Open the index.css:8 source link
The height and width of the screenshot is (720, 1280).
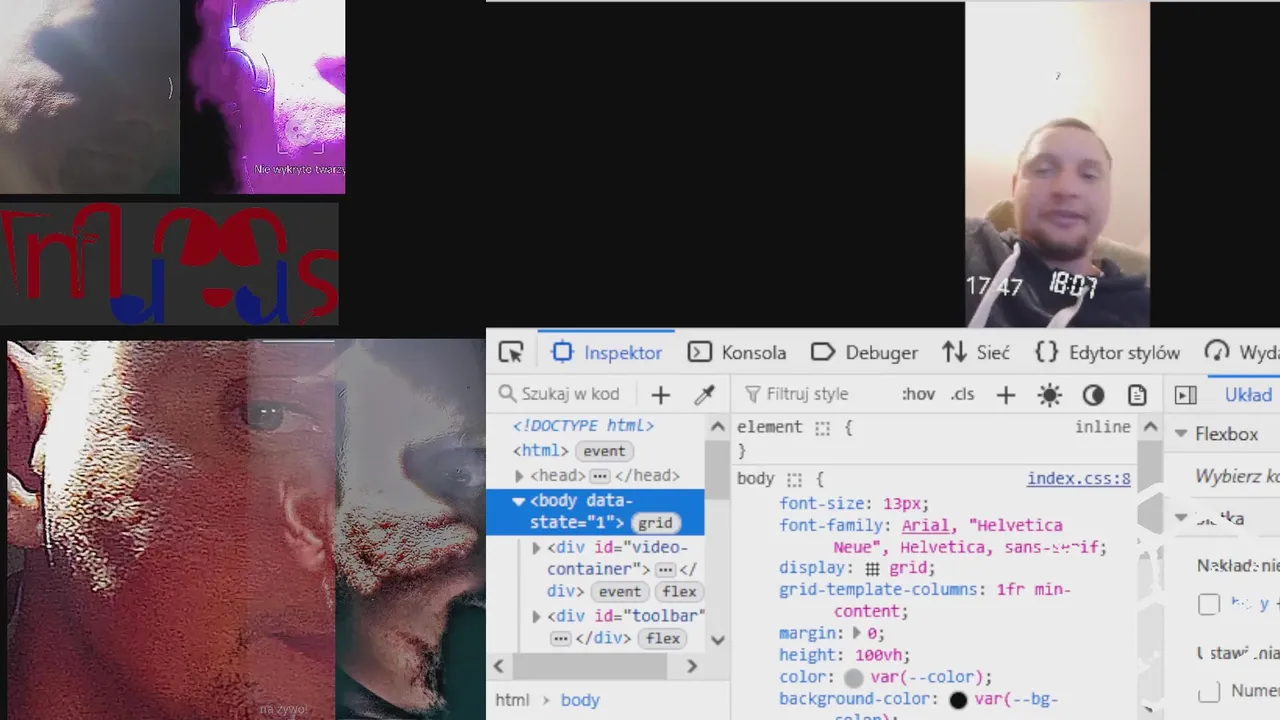pyautogui.click(x=1078, y=479)
